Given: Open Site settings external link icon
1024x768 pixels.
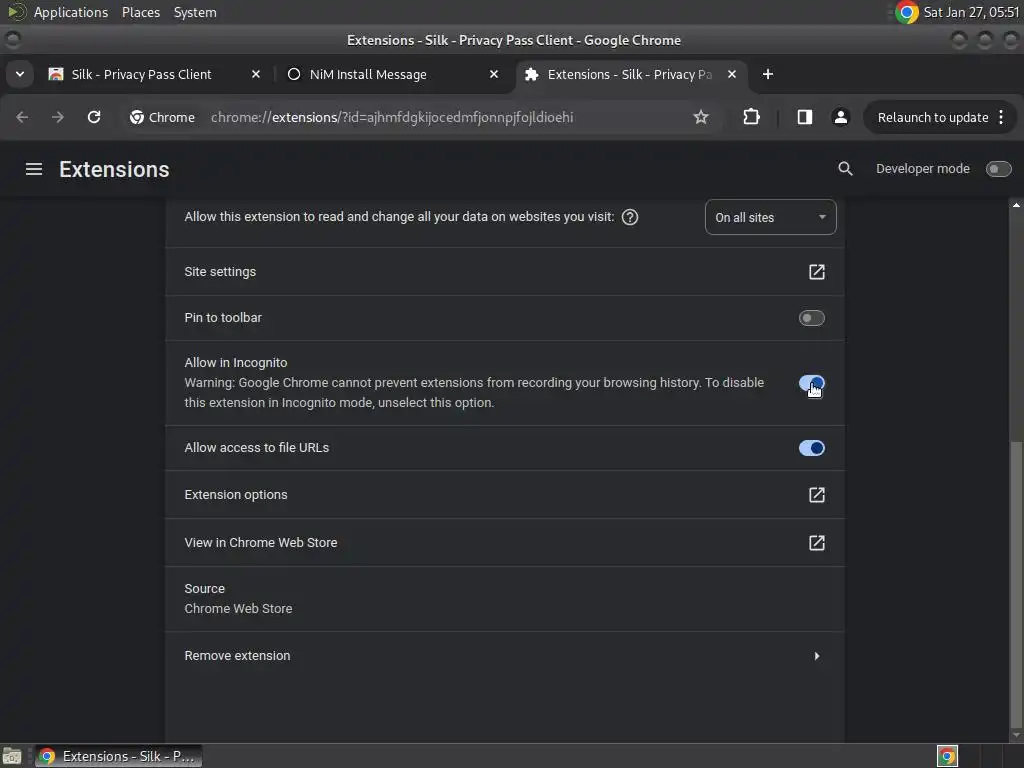Looking at the screenshot, I should tap(816, 272).
